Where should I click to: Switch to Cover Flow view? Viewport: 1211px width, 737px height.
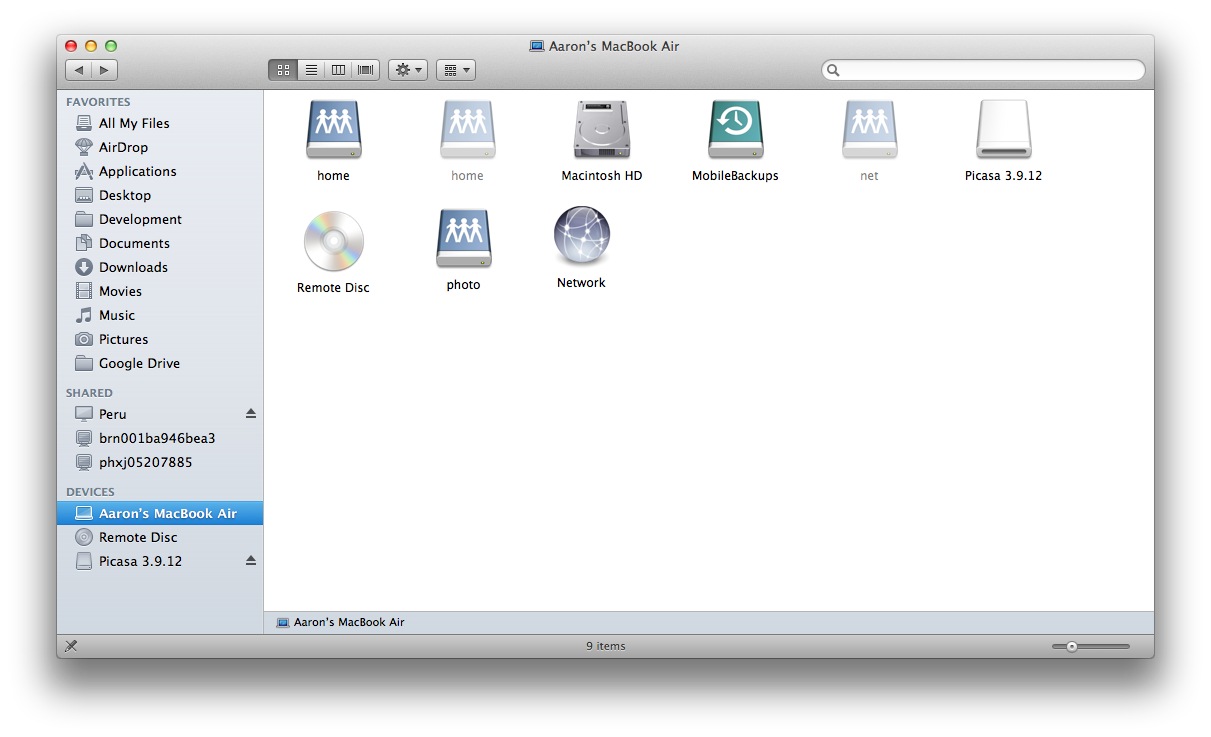coord(366,70)
